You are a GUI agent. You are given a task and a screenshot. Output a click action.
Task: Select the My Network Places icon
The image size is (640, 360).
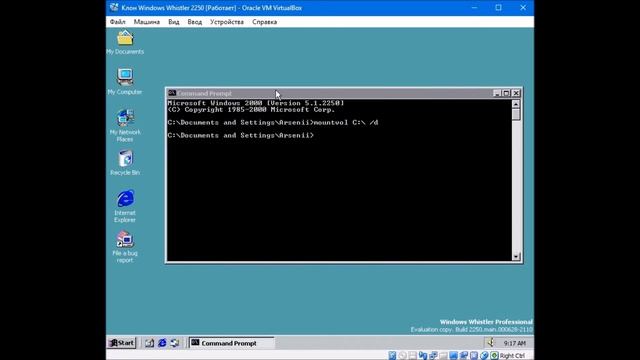[125, 126]
